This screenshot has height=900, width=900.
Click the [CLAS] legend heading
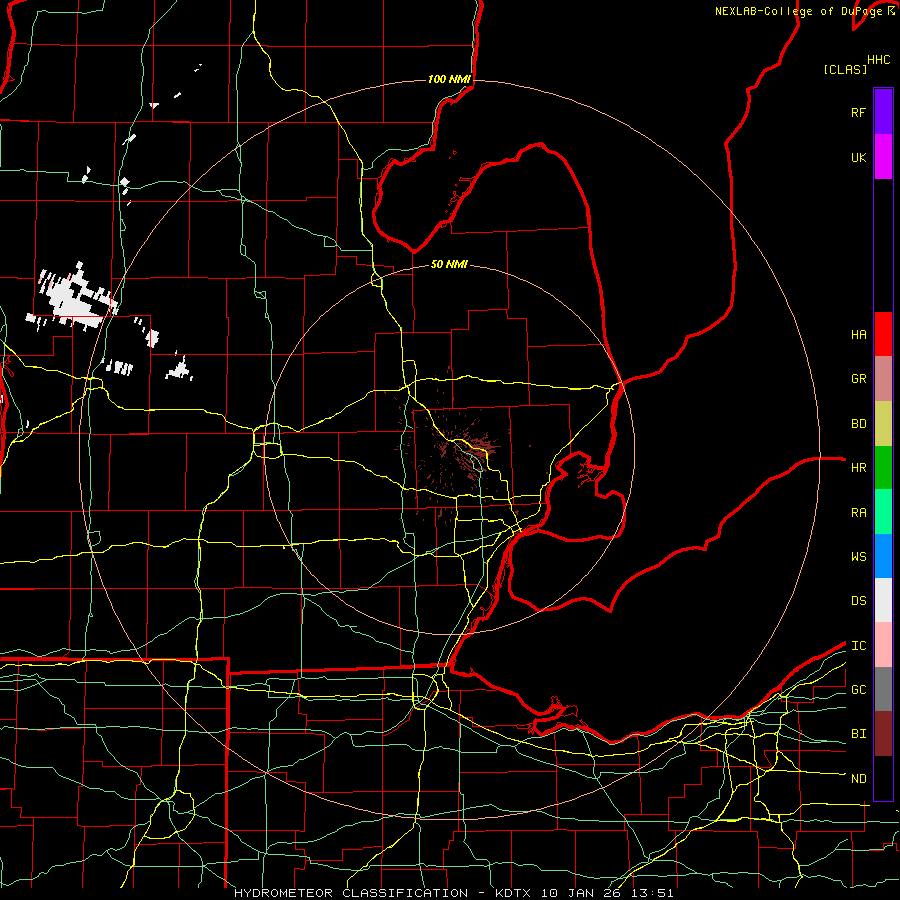(844, 69)
